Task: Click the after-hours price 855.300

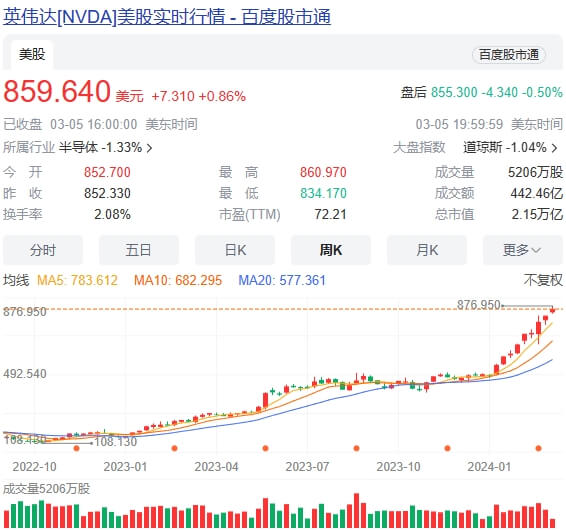Action: click(x=454, y=92)
